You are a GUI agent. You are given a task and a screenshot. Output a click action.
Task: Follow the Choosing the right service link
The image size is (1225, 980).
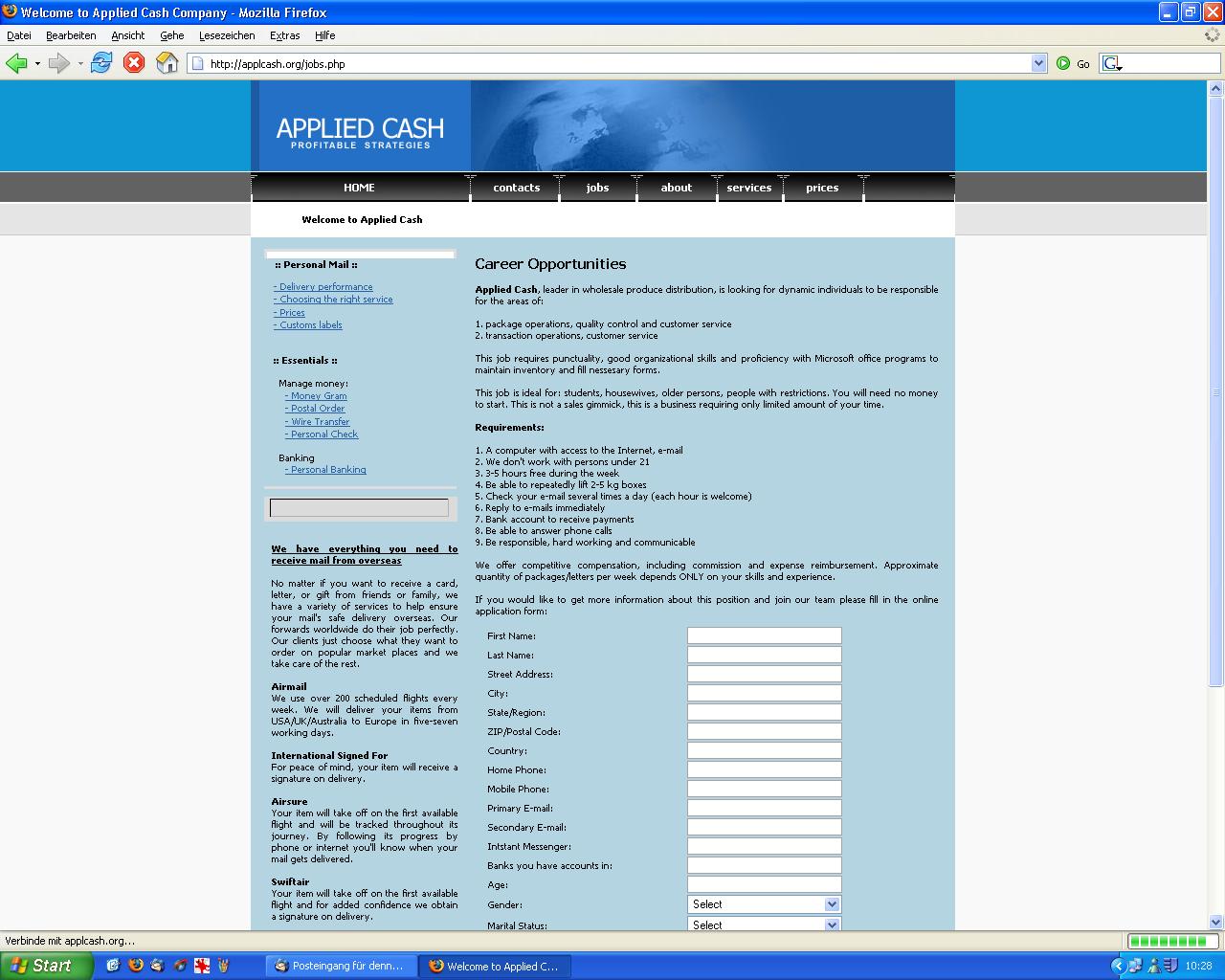(333, 300)
